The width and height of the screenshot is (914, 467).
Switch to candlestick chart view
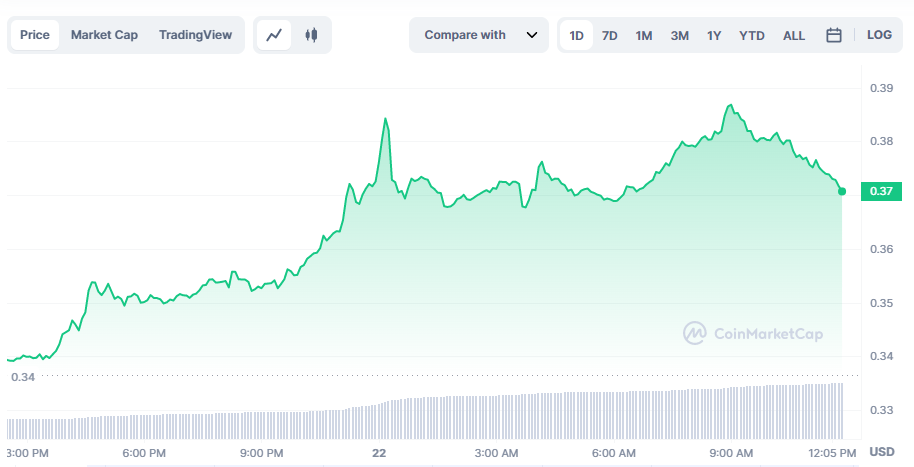(x=311, y=35)
